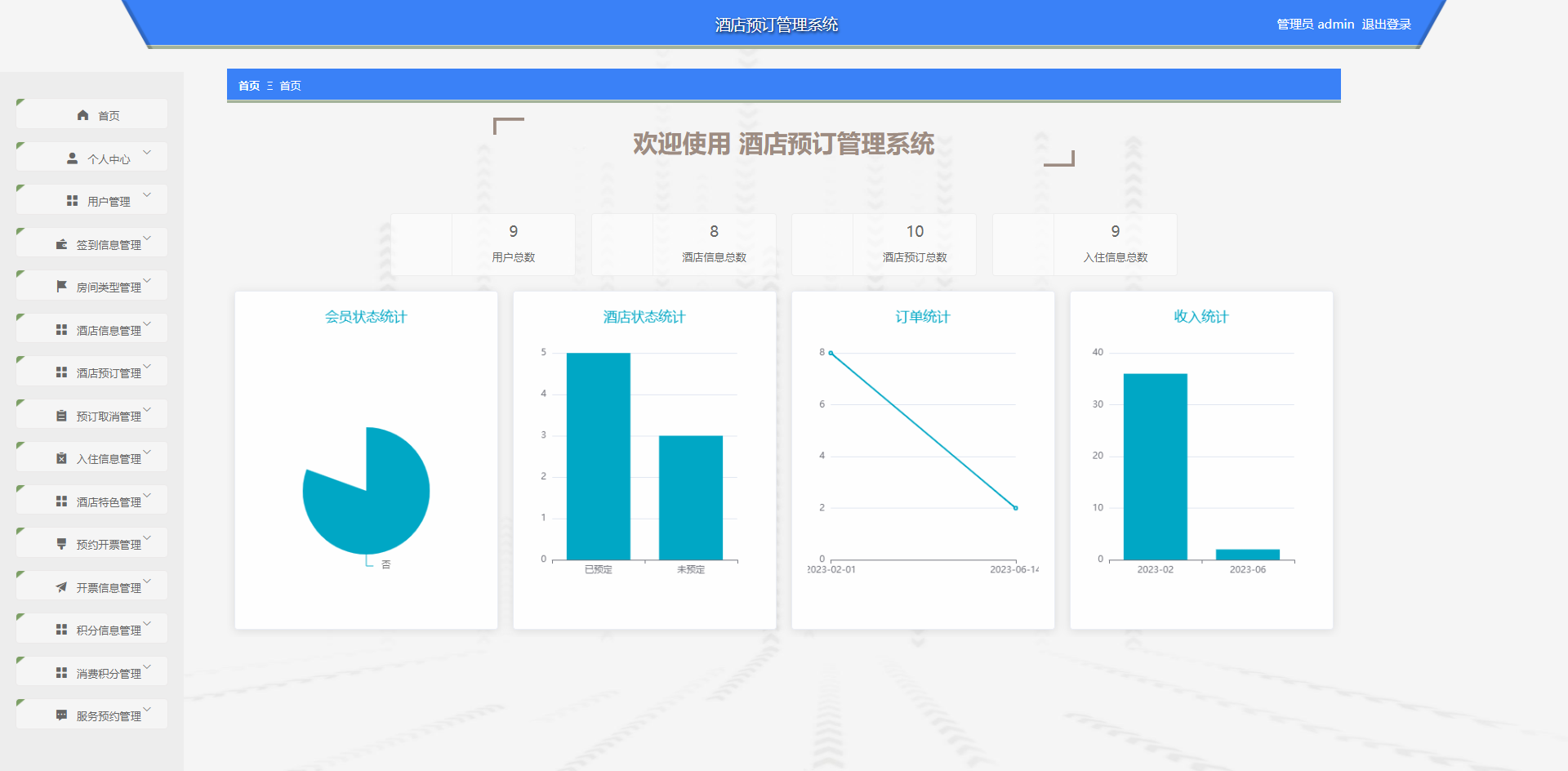This screenshot has width=1568, height=771.
Task: Expand the 酒店信息管理 chevron
Action: tap(147, 323)
